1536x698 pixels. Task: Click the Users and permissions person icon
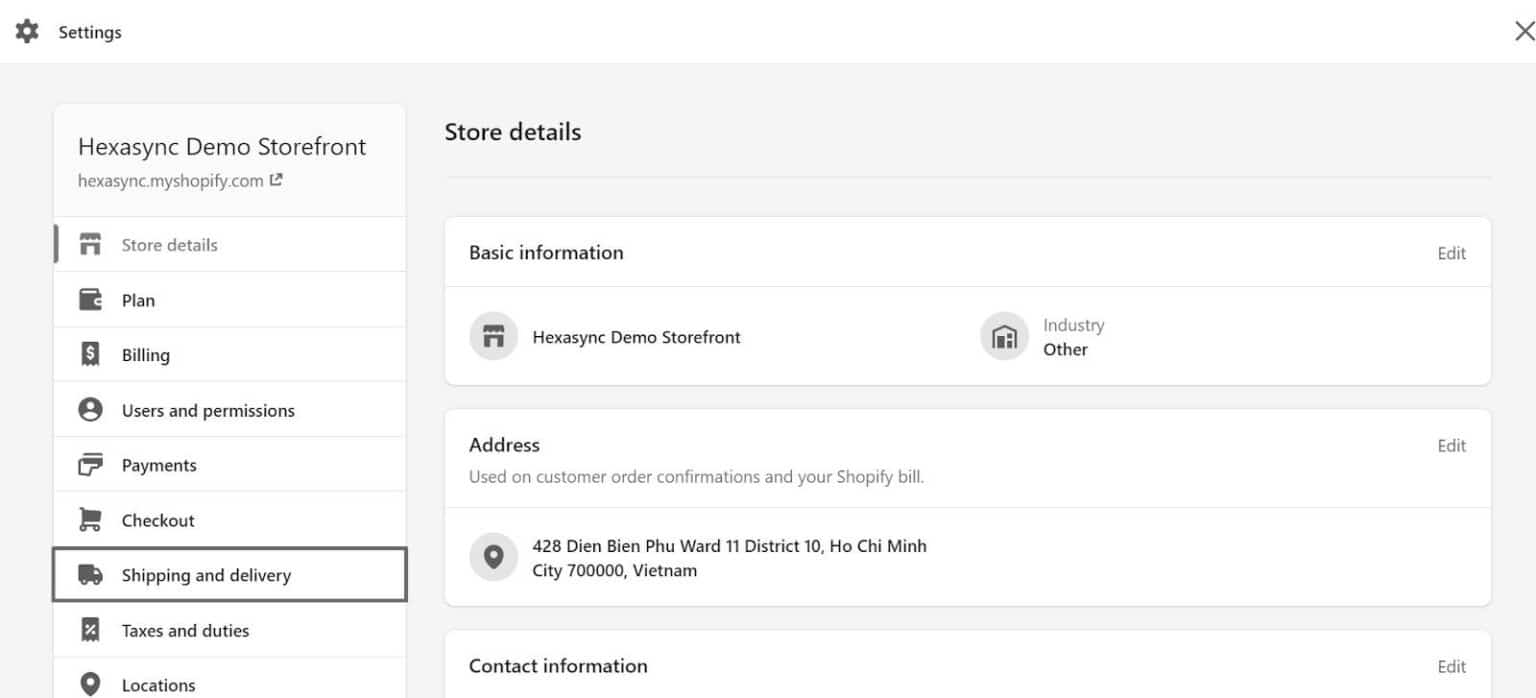point(89,408)
